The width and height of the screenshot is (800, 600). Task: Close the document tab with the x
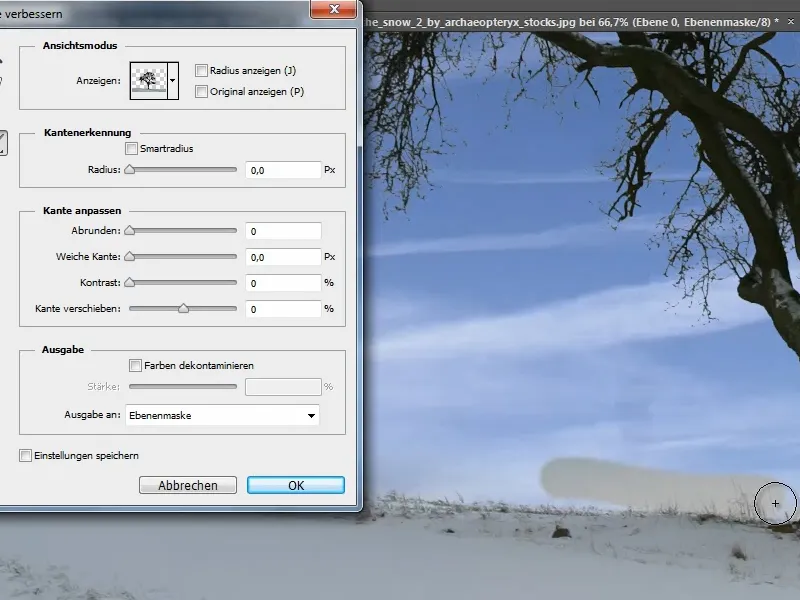point(791,21)
